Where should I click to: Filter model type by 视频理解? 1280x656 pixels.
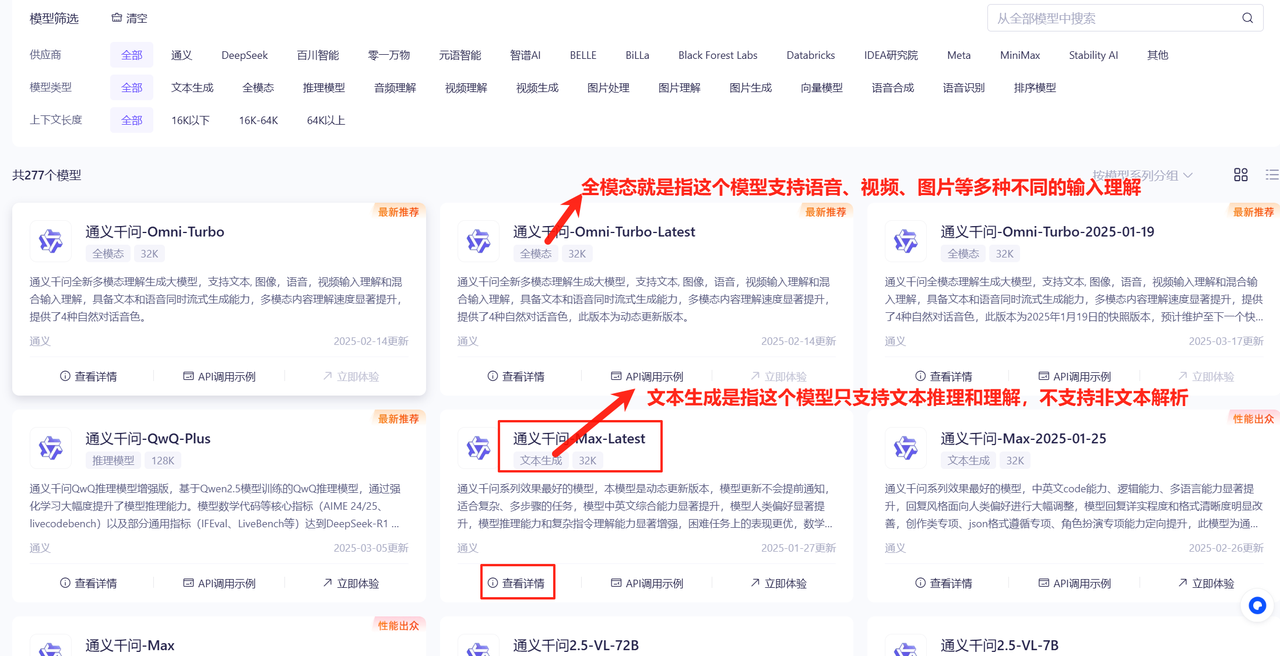(466, 88)
